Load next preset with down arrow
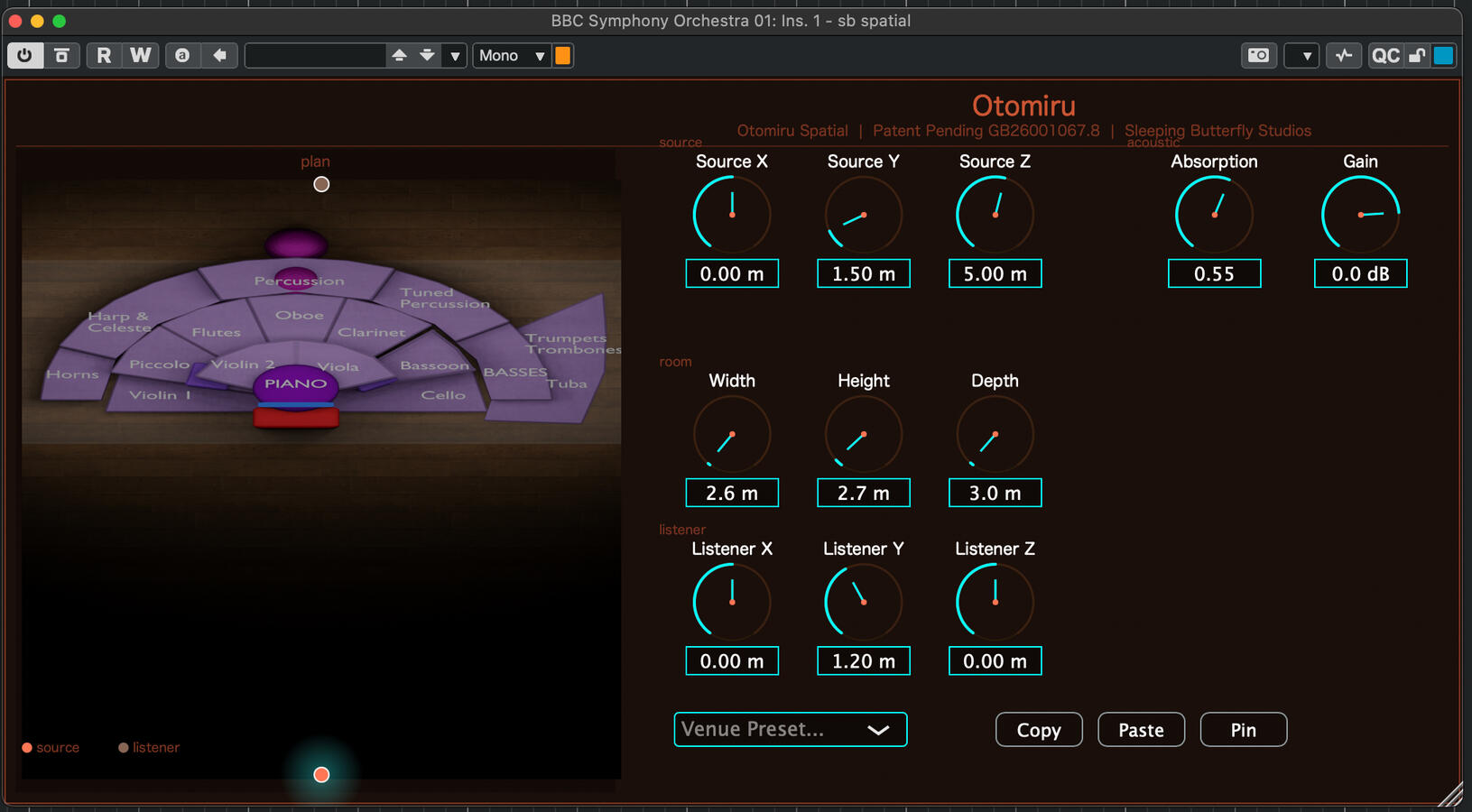1472x812 pixels. [x=427, y=55]
